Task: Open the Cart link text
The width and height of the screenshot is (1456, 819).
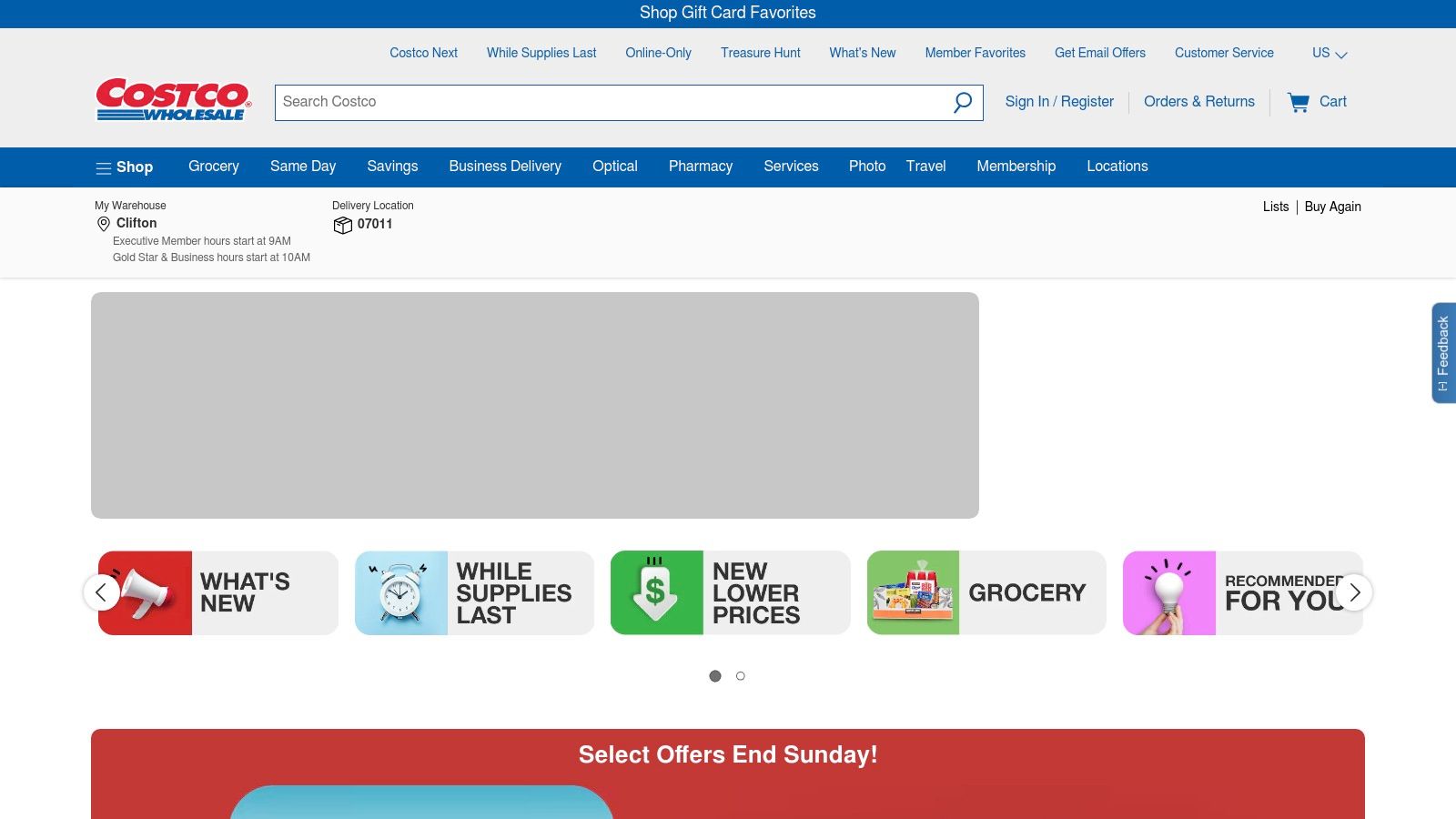Action: pyautogui.click(x=1333, y=102)
